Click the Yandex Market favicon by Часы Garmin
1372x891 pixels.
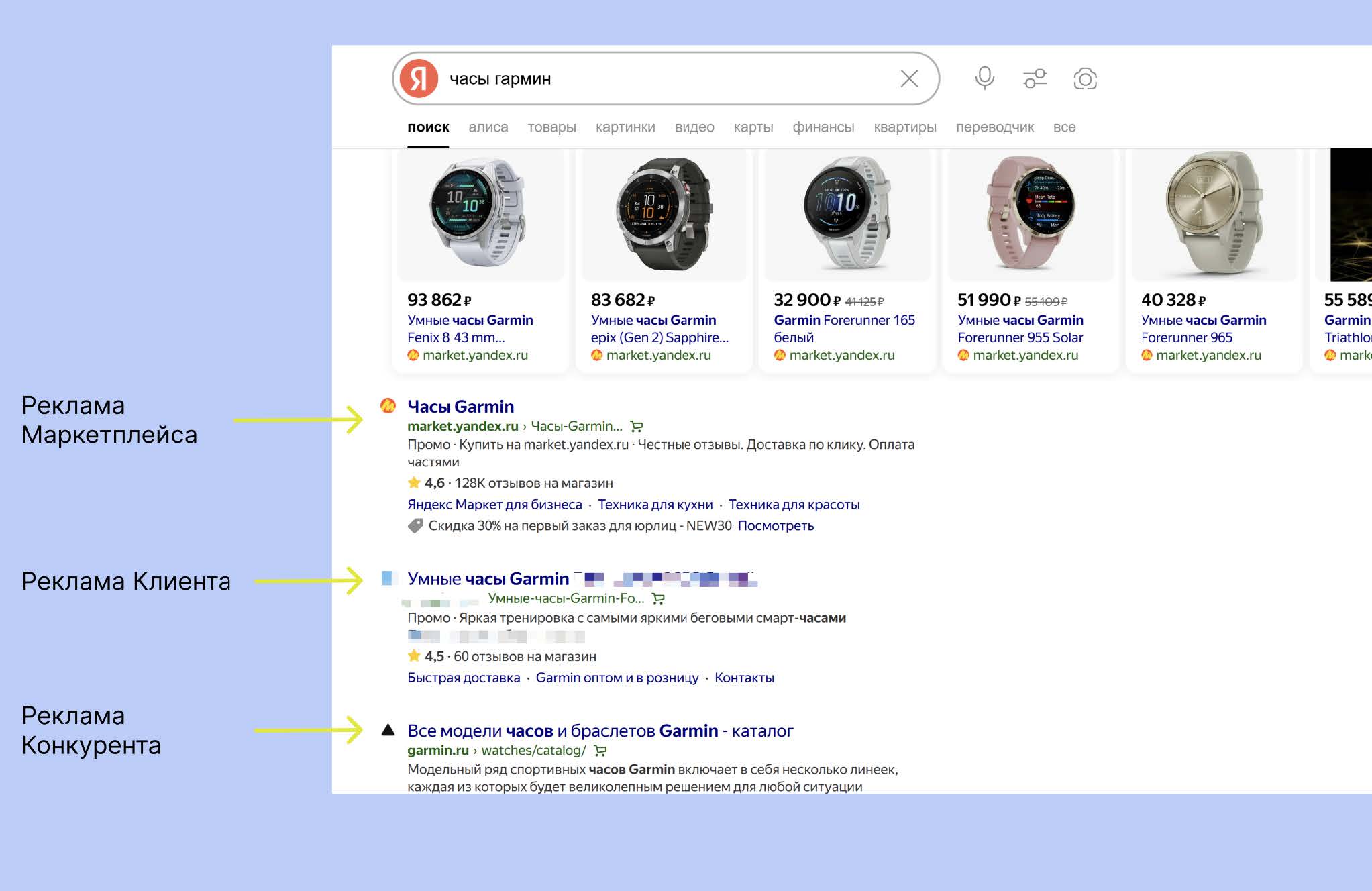point(388,406)
